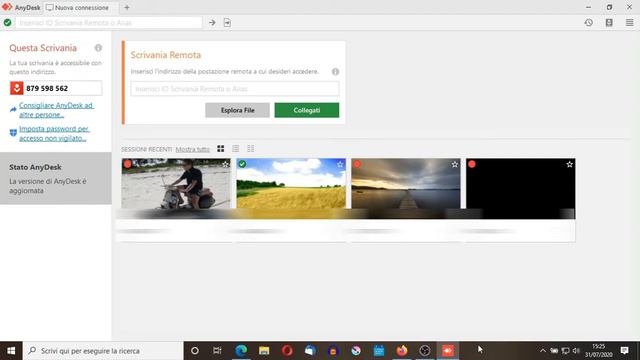
Task: Add a new tab with plus button
Action: click(127, 7)
